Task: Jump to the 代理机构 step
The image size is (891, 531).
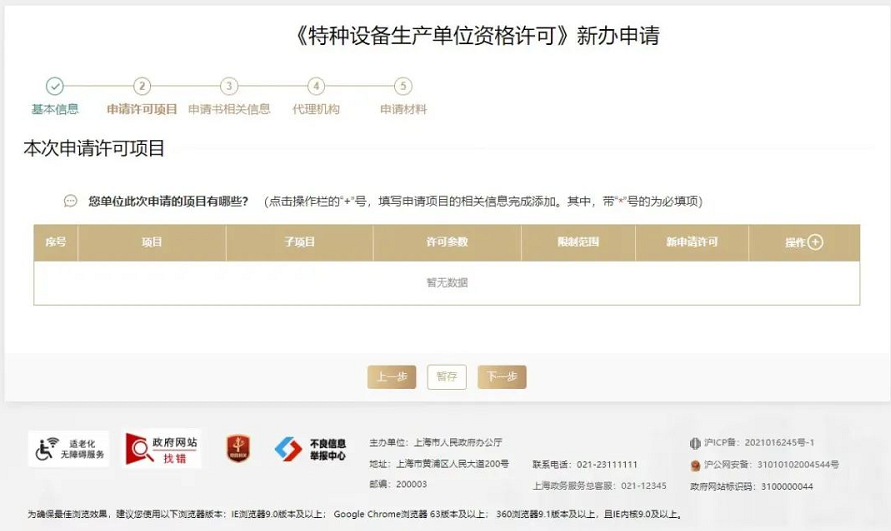Action: [316, 109]
